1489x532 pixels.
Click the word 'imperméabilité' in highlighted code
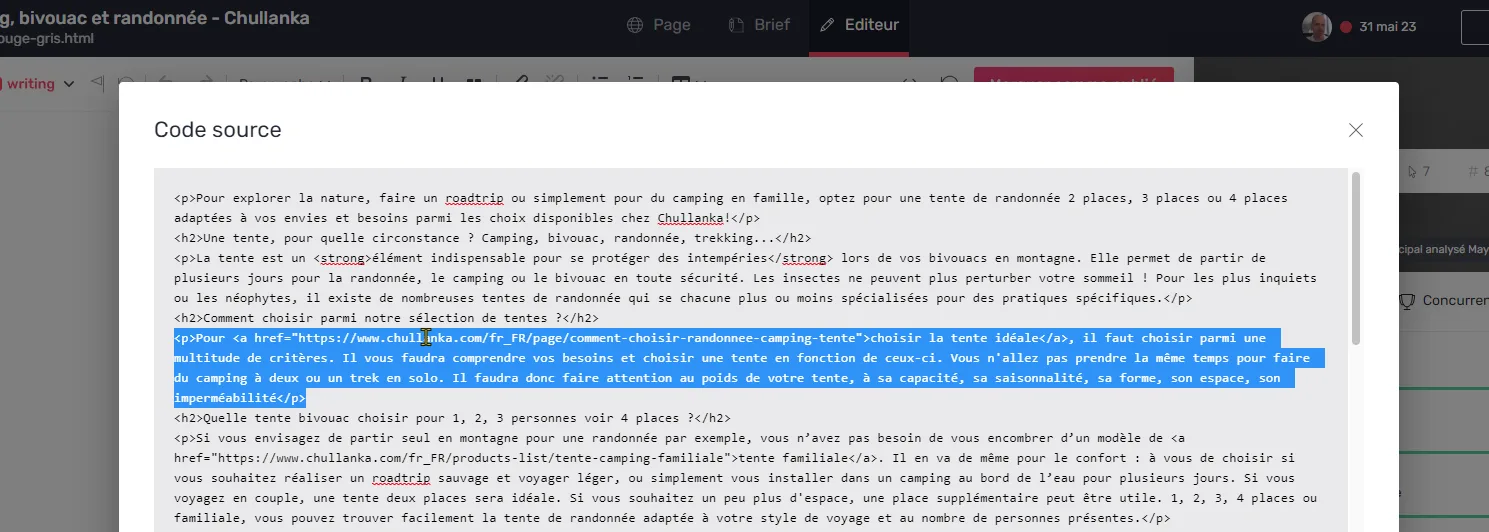click(223, 398)
